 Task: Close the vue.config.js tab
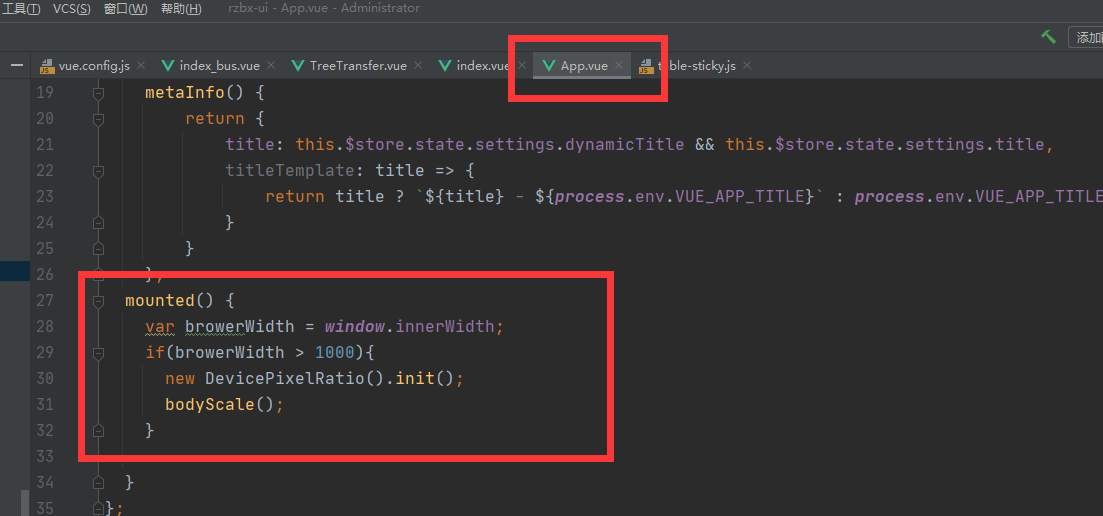[x=141, y=66]
